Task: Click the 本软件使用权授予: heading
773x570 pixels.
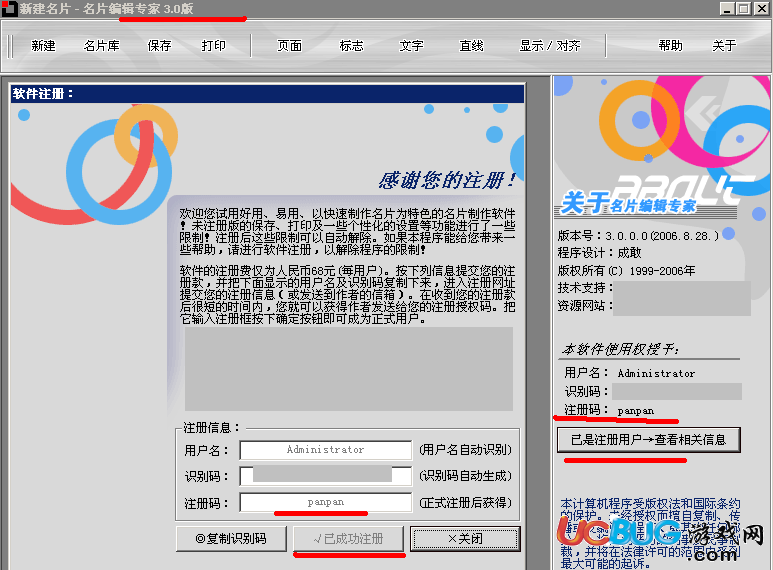Action: (620, 350)
